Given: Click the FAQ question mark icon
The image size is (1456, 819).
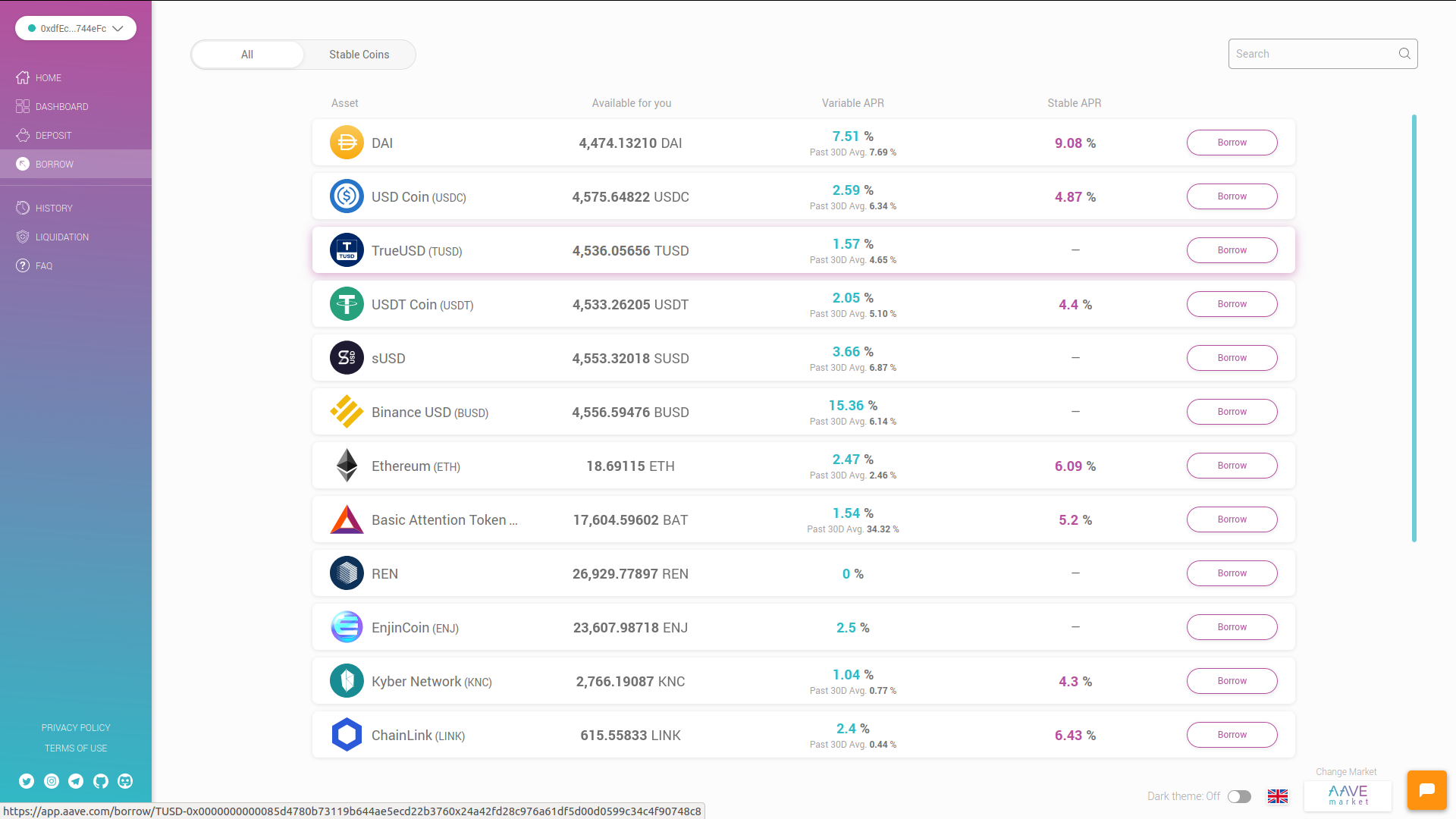Looking at the screenshot, I should coord(23,265).
